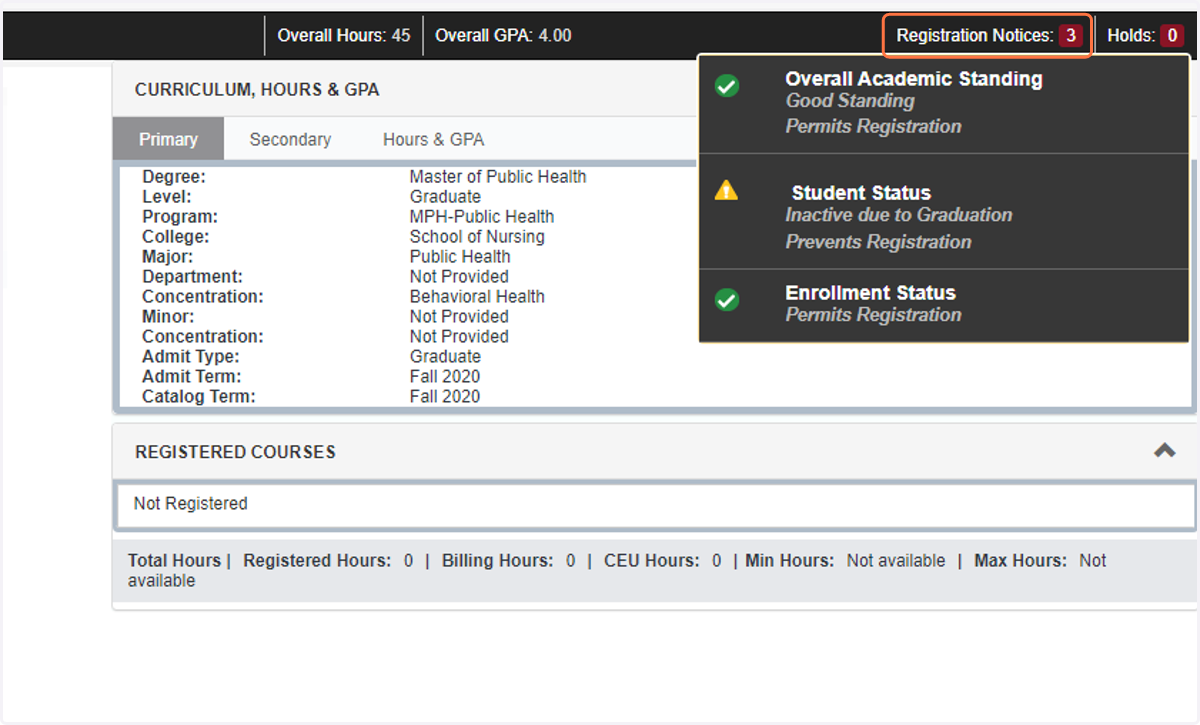Screen dimensions: 1200x725
Task: Click the Master of Public Health value
Action: (498, 177)
